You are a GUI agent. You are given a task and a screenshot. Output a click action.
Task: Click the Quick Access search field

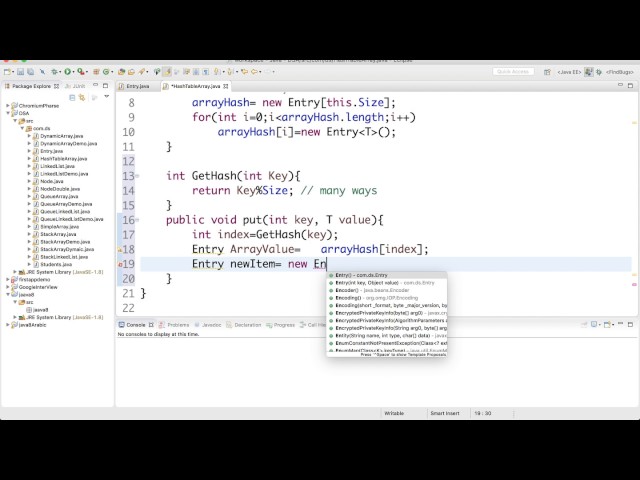[513, 72]
